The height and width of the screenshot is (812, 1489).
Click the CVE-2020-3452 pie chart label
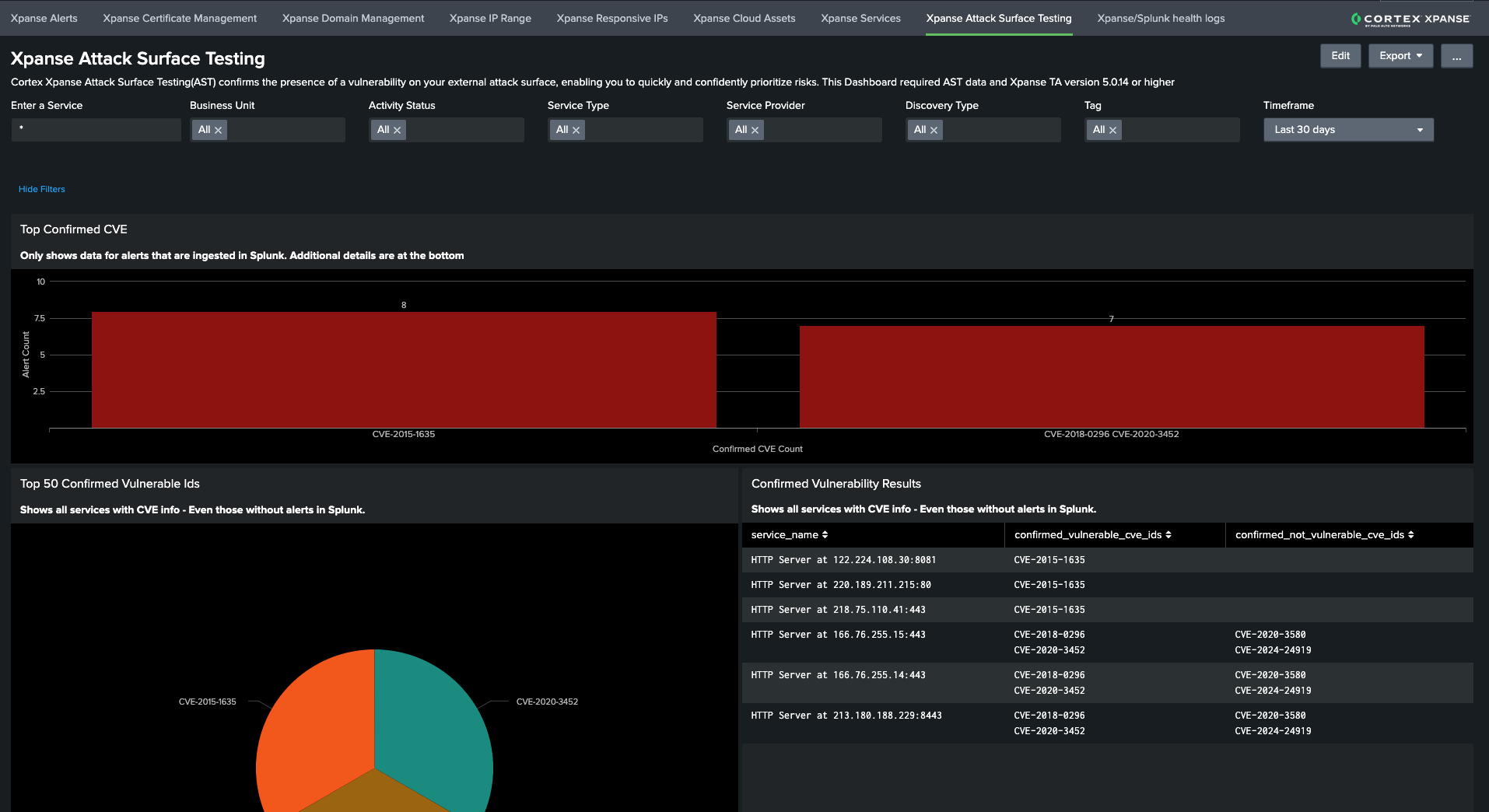tap(547, 702)
